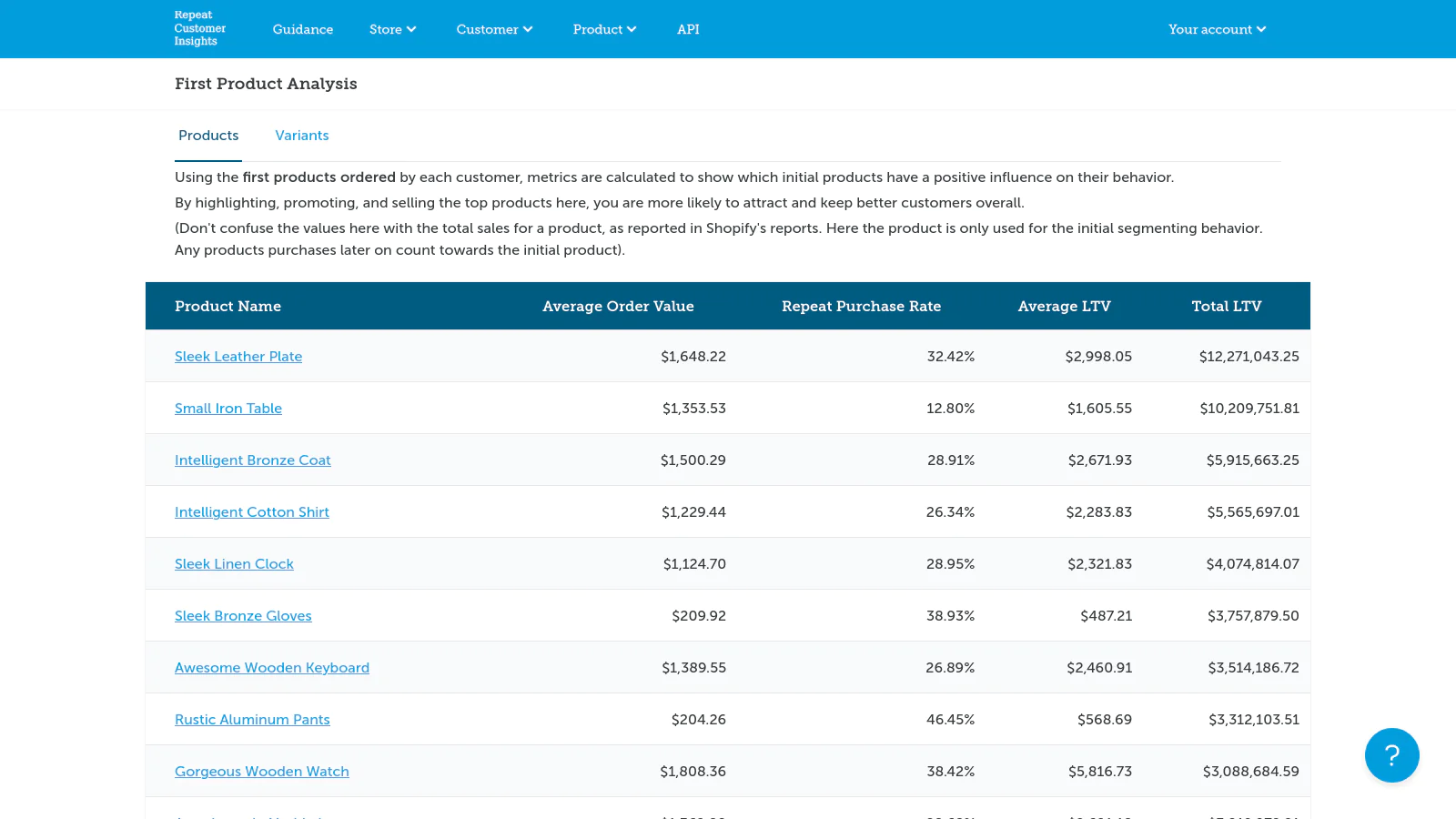Screen dimensions: 1456x819
Task: Open the Repeat Customer Insights logo
Action: click(x=200, y=28)
